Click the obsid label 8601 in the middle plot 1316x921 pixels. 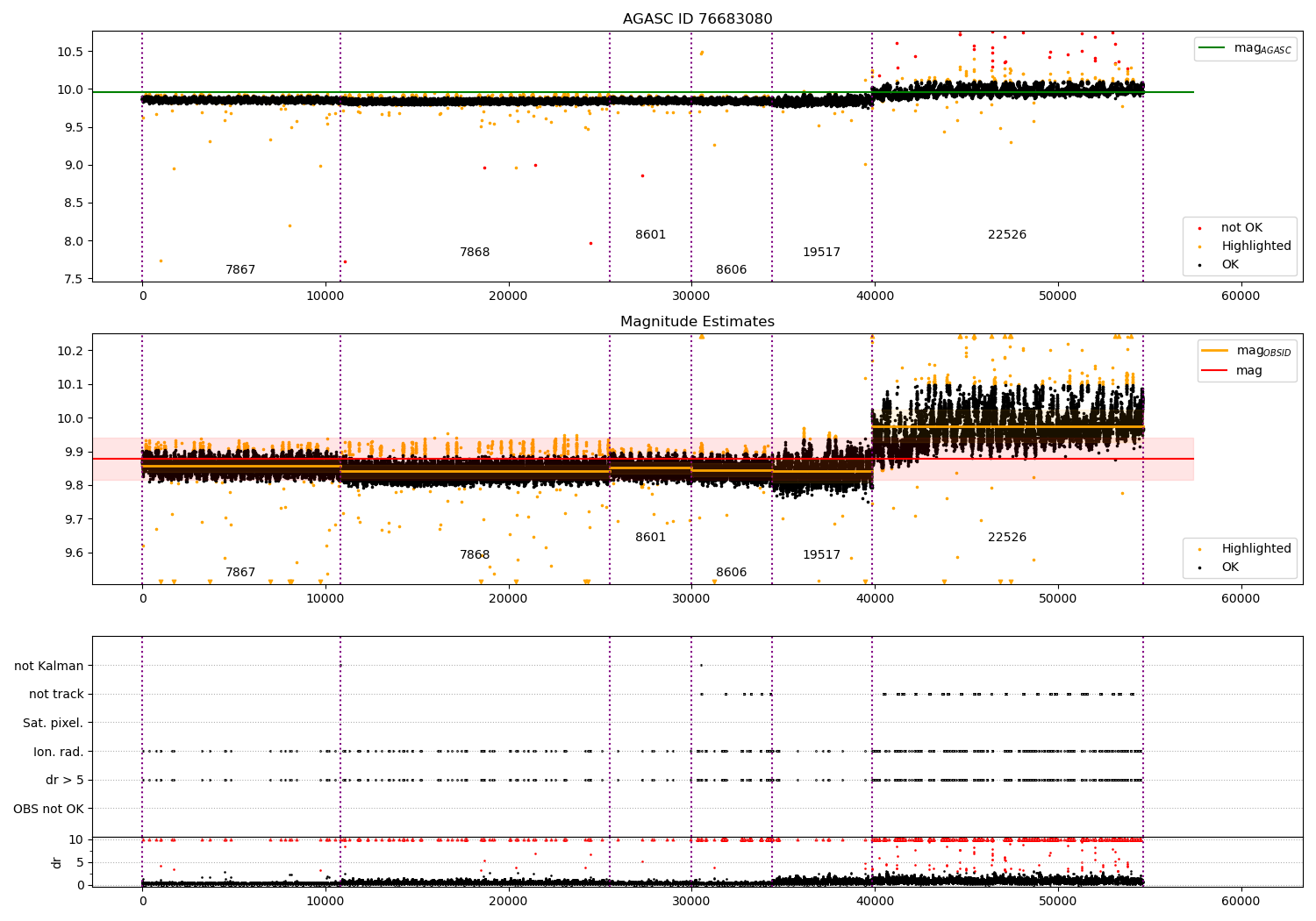(651, 538)
